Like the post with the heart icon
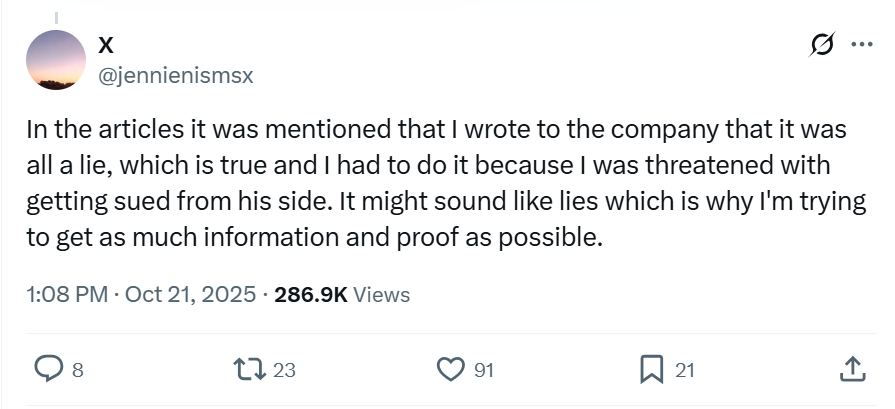Image resolution: width=895 pixels, height=409 pixels. (x=453, y=370)
